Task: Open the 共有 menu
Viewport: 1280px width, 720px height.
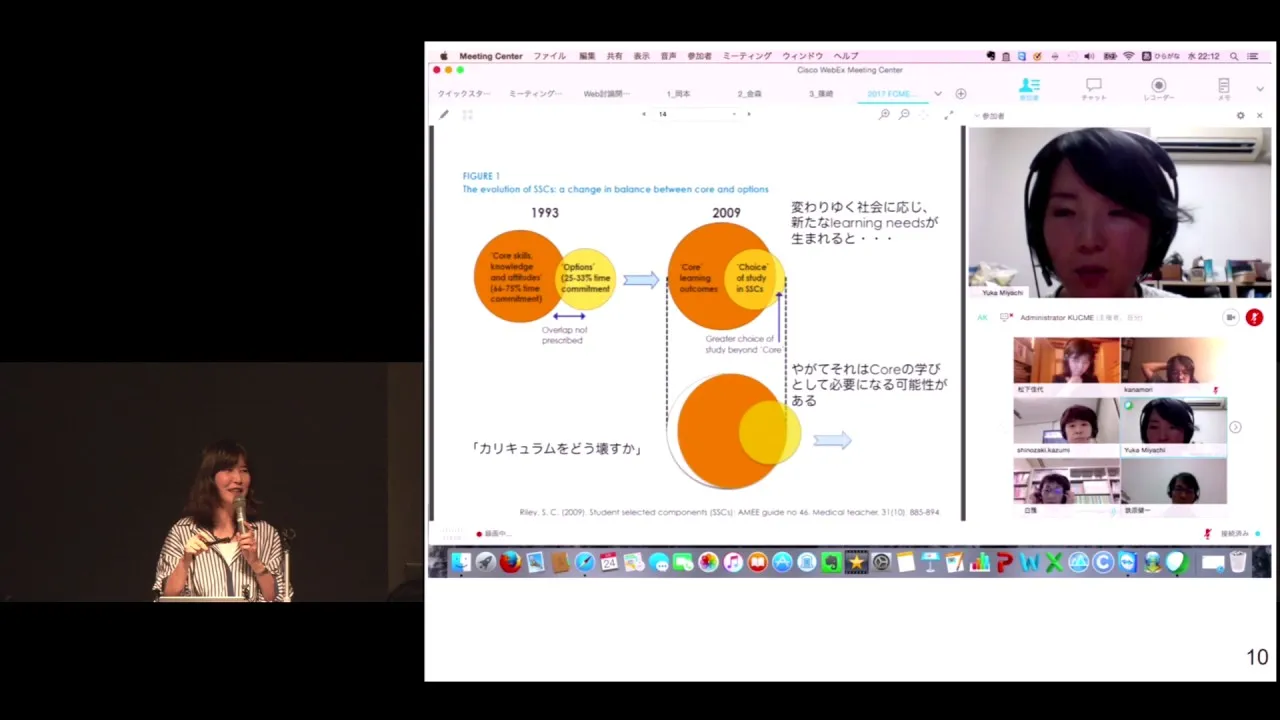Action: 614,56
